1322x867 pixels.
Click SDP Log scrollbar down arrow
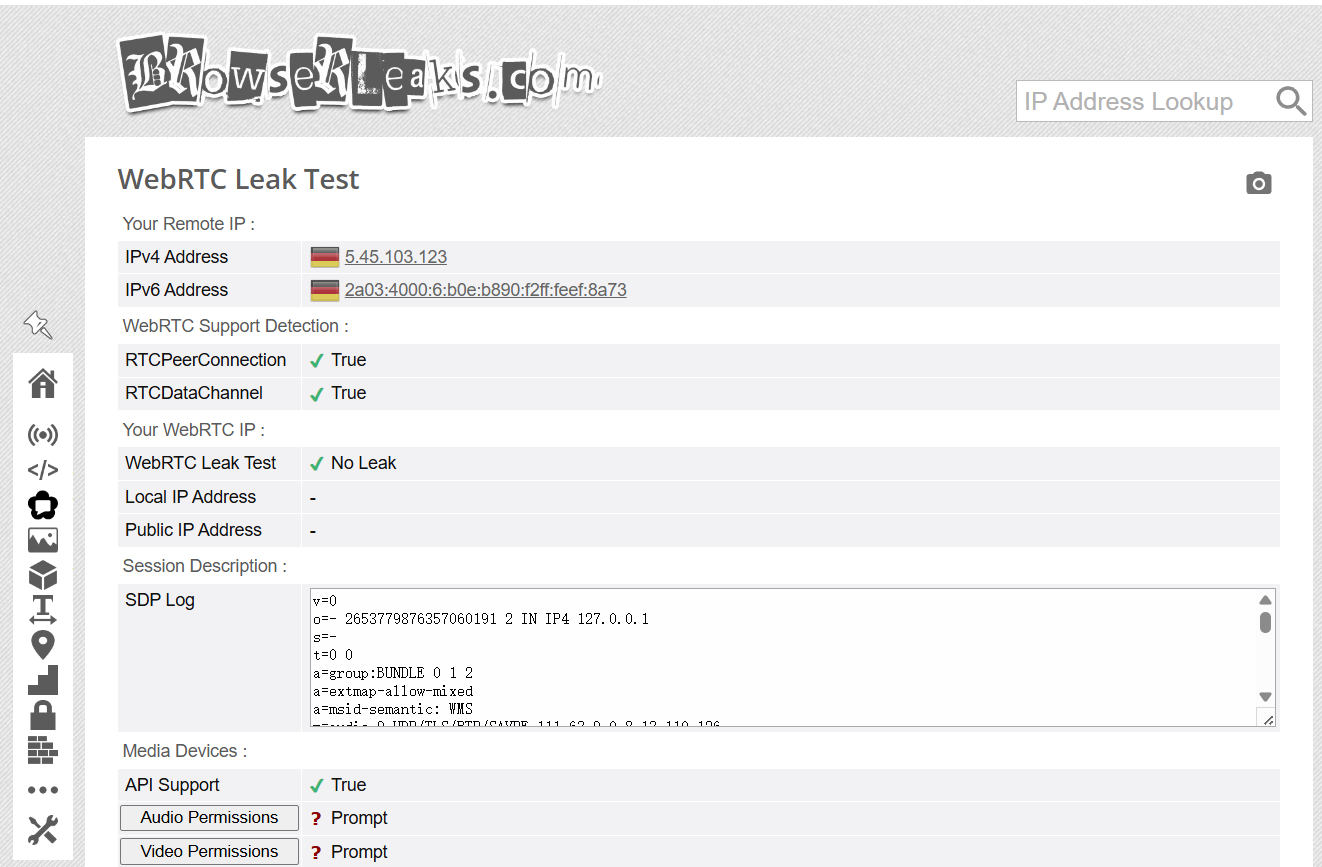click(x=1265, y=697)
